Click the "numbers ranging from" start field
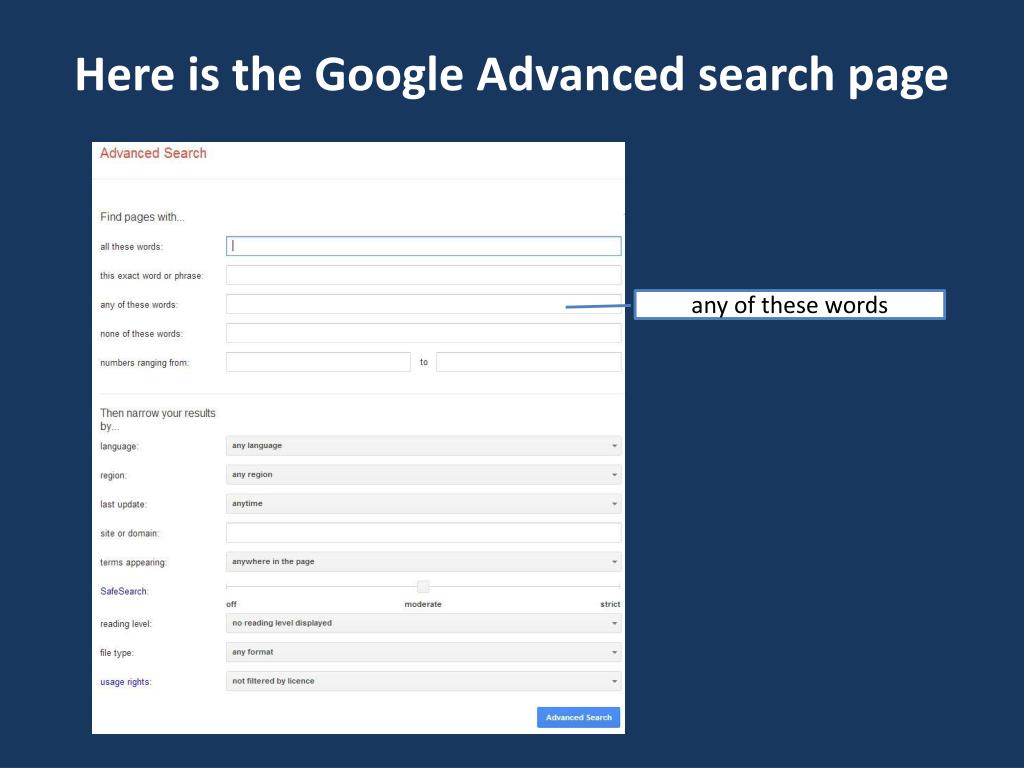Image resolution: width=1024 pixels, height=768 pixels. tap(318, 362)
